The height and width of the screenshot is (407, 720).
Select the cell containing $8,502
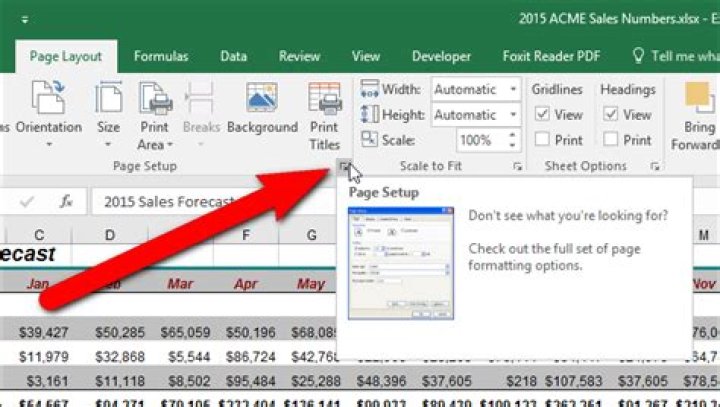click(x=189, y=381)
